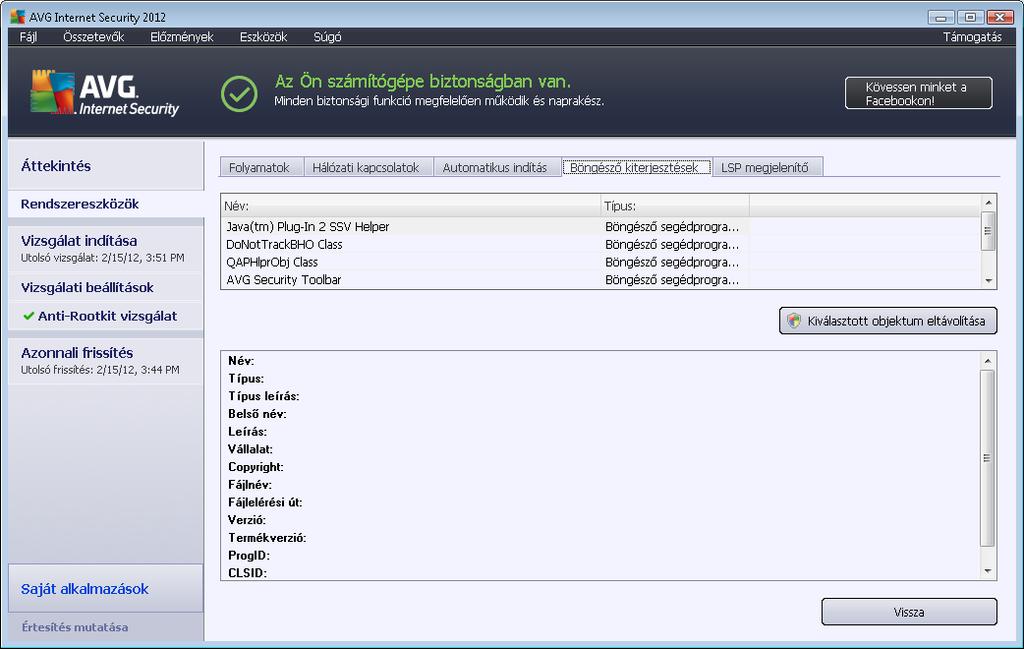Click Kiválasztott objektum eltávolítása button

[x=888, y=321]
